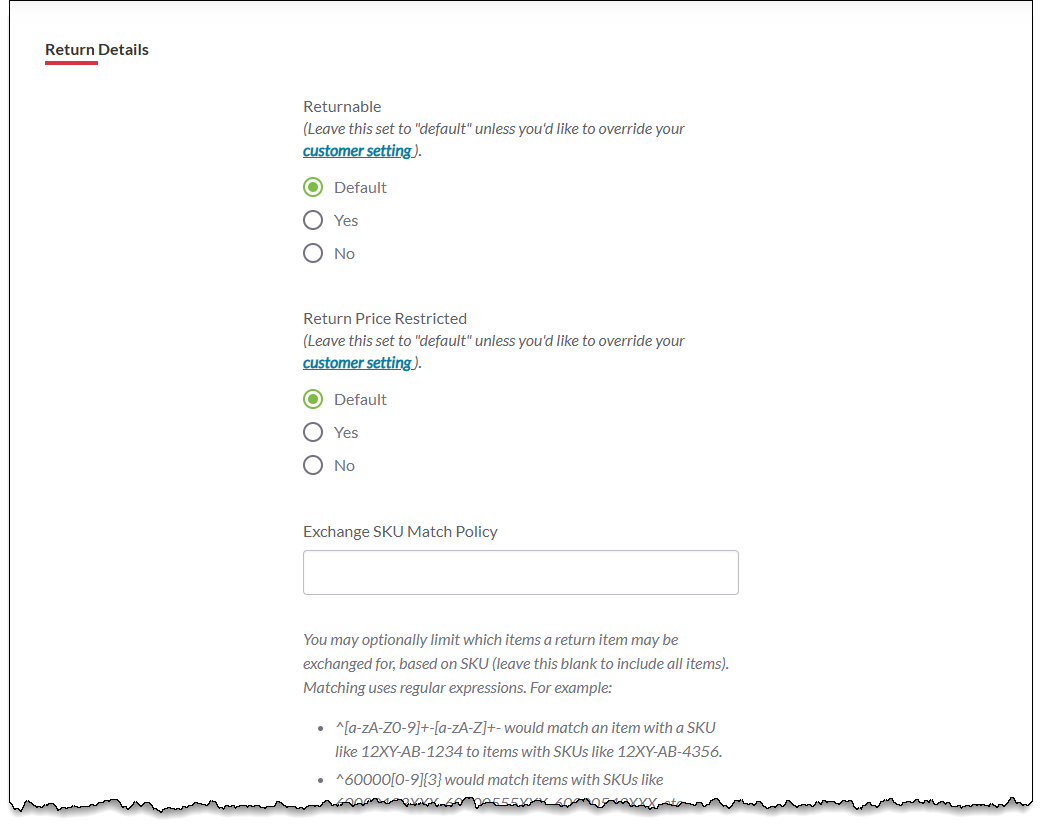Open customer setting link under Return Price Restricted
1042x832 pixels.
[x=357, y=363]
